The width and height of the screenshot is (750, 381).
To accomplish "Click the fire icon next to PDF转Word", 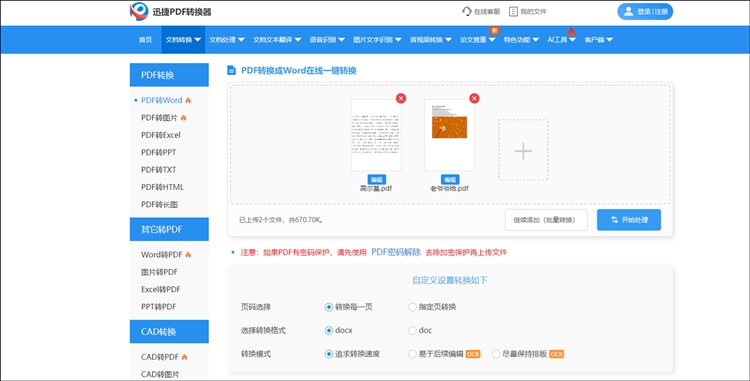I will 188,100.
